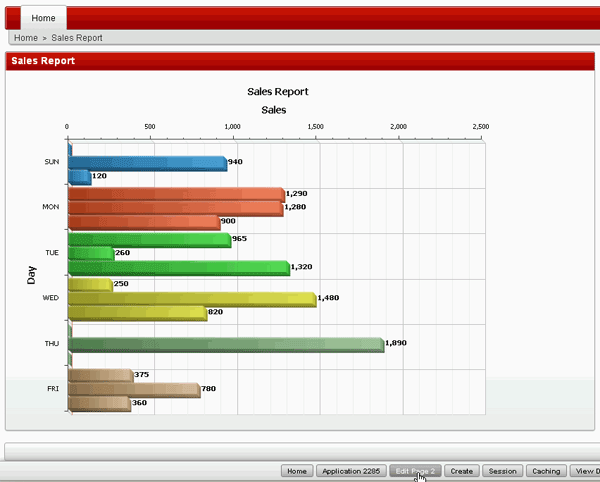Click the FRI bar labeled 780
The image size is (600, 482).
(134, 390)
